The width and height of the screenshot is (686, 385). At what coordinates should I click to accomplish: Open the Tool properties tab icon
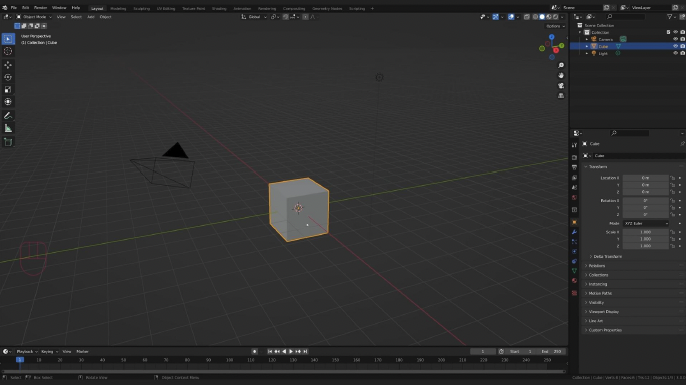[574, 145]
